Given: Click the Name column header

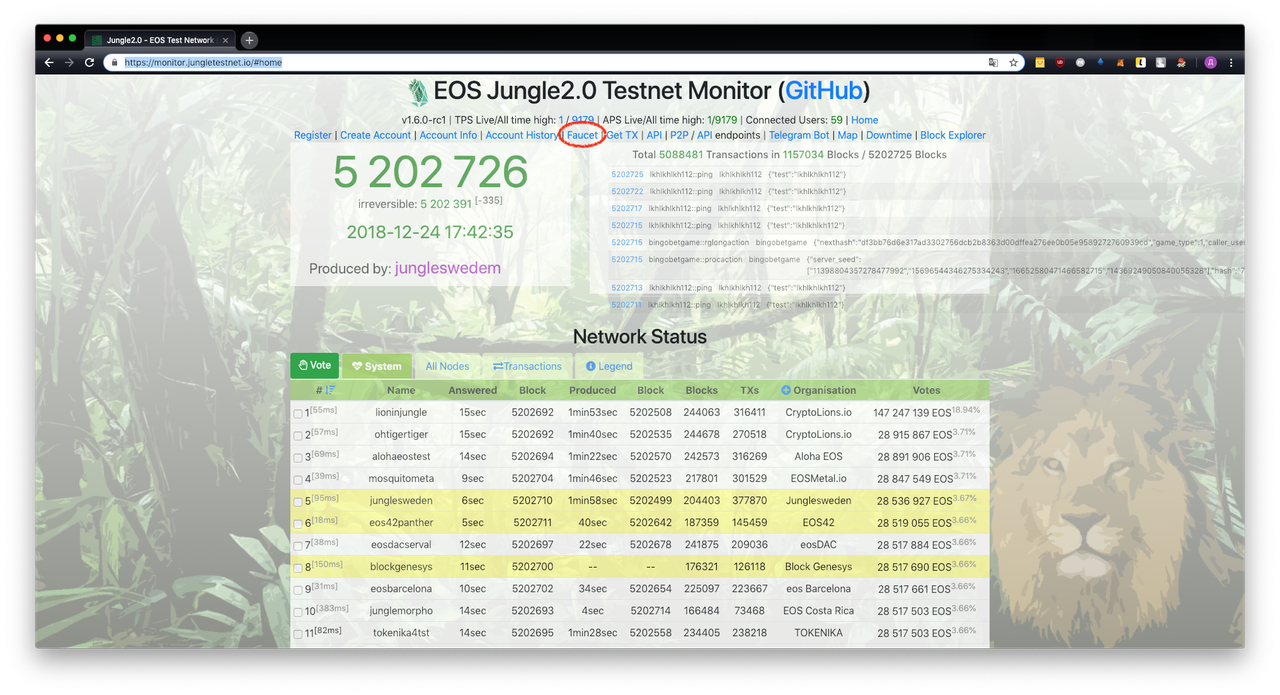Looking at the screenshot, I should pyautogui.click(x=401, y=390).
